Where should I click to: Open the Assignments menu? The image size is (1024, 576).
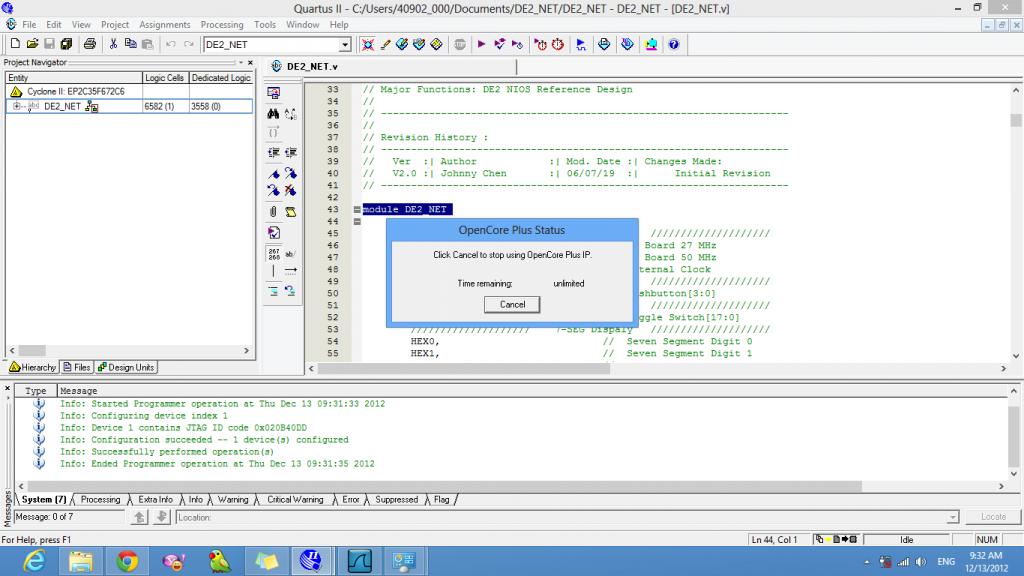pos(165,24)
